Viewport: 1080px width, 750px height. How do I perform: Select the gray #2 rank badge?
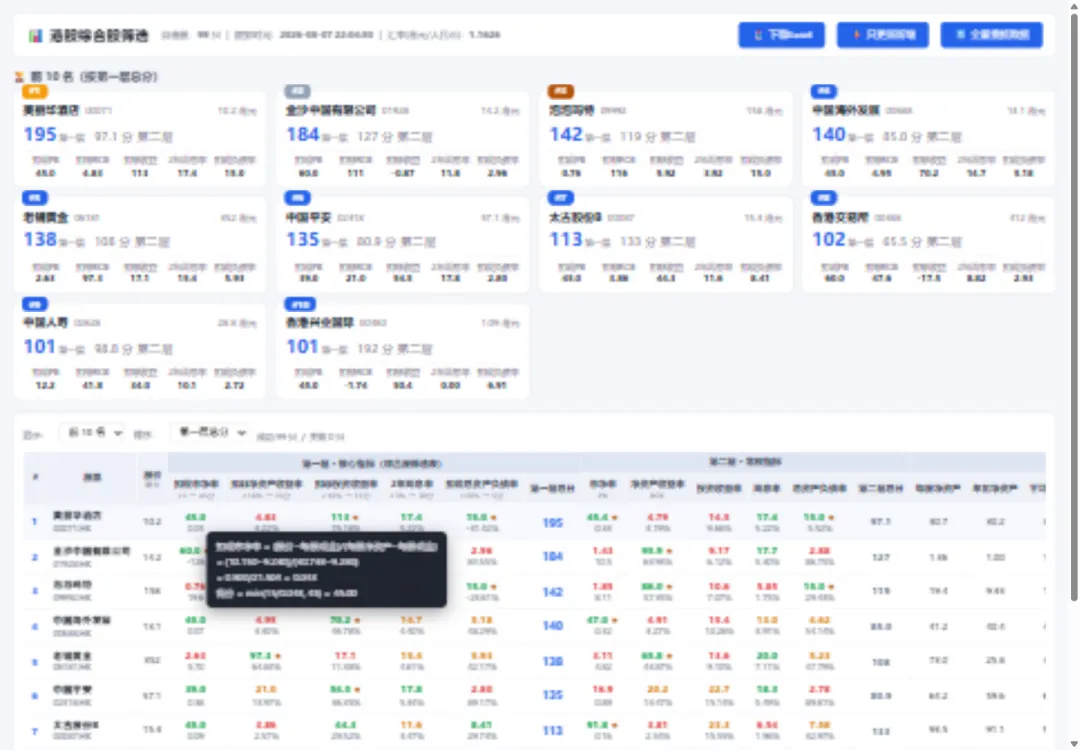(x=298, y=91)
